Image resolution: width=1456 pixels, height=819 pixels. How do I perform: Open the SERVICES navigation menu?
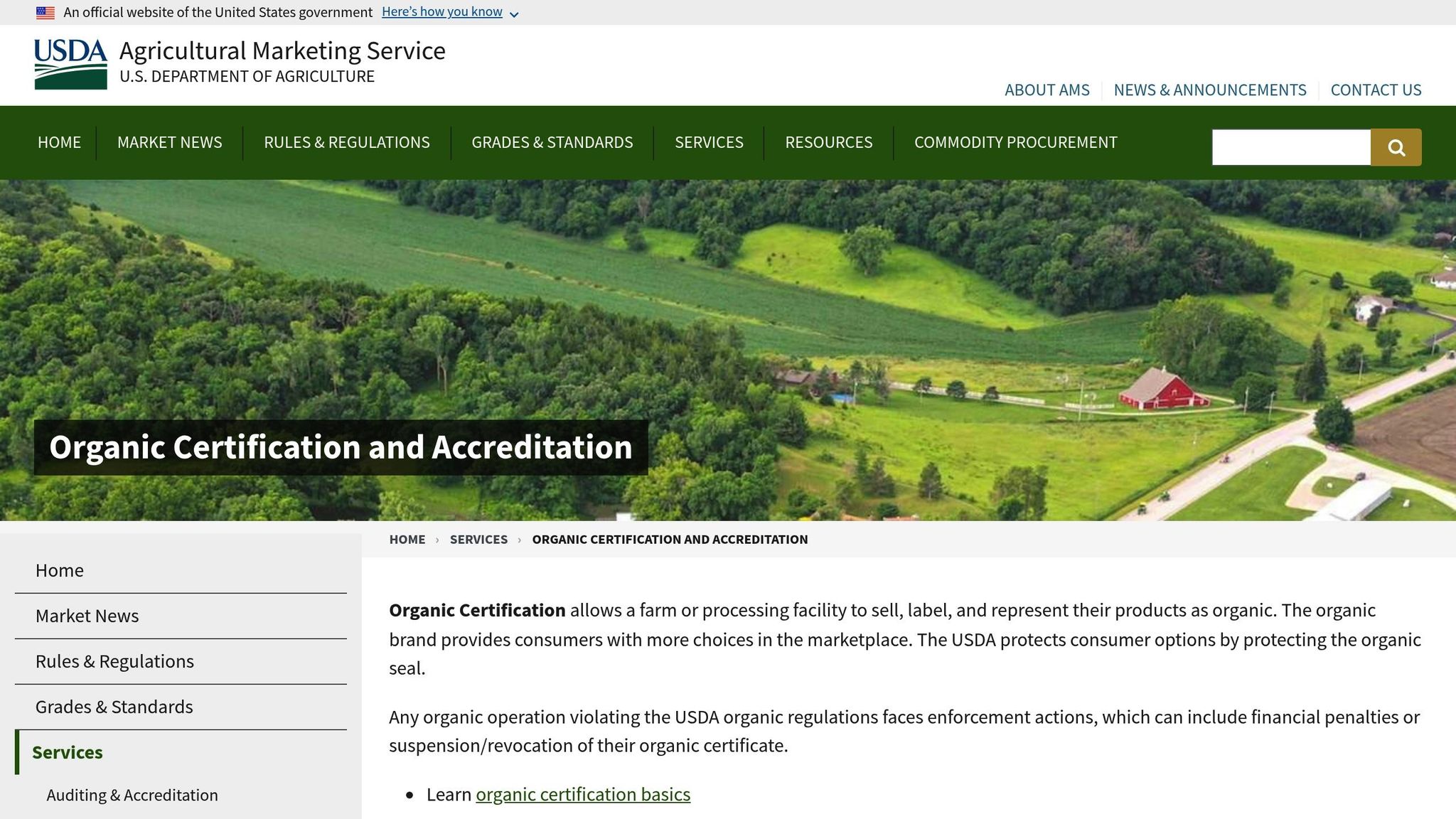(709, 142)
